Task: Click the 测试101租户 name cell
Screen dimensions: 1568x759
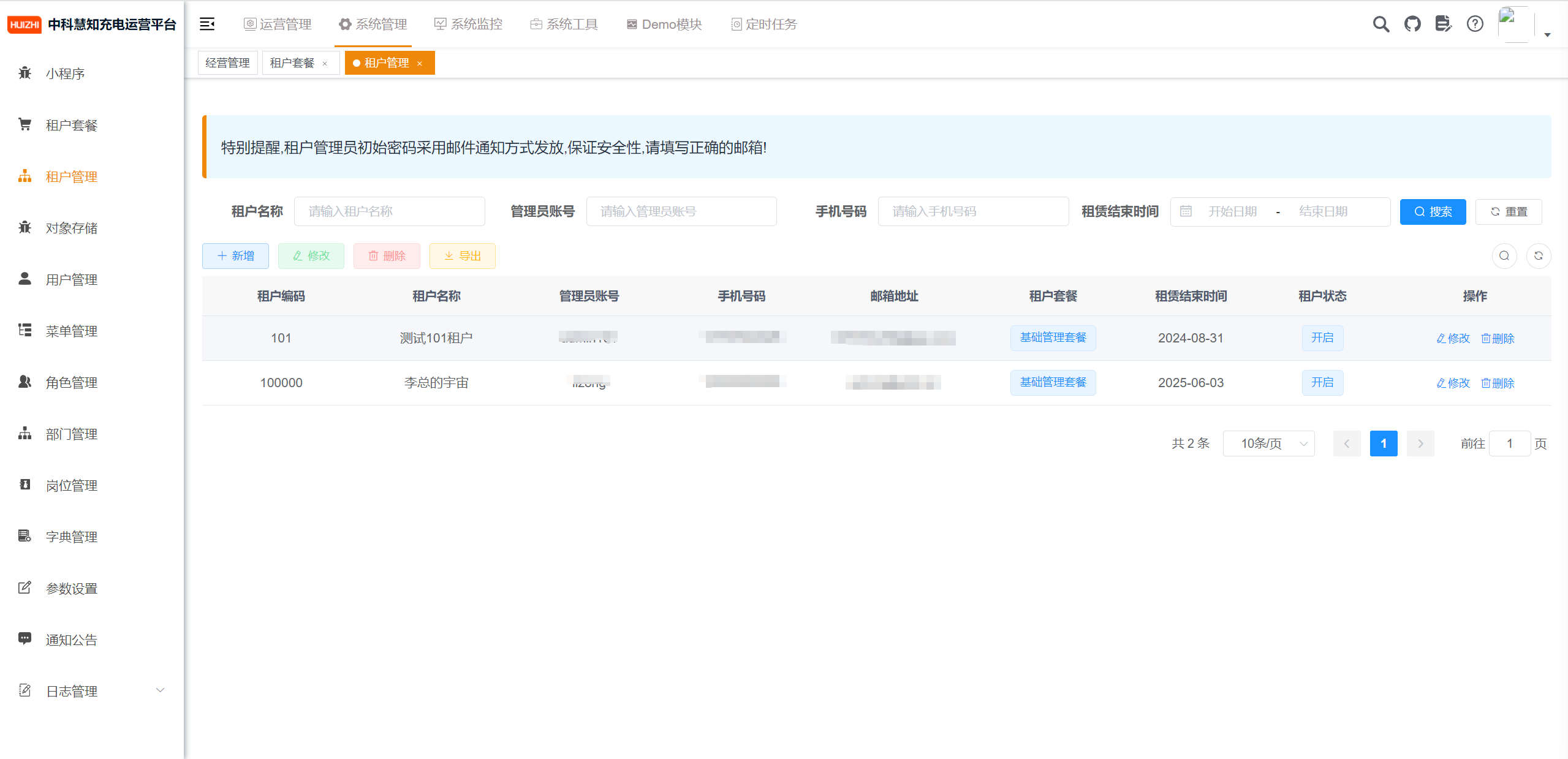Action: [436, 338]
